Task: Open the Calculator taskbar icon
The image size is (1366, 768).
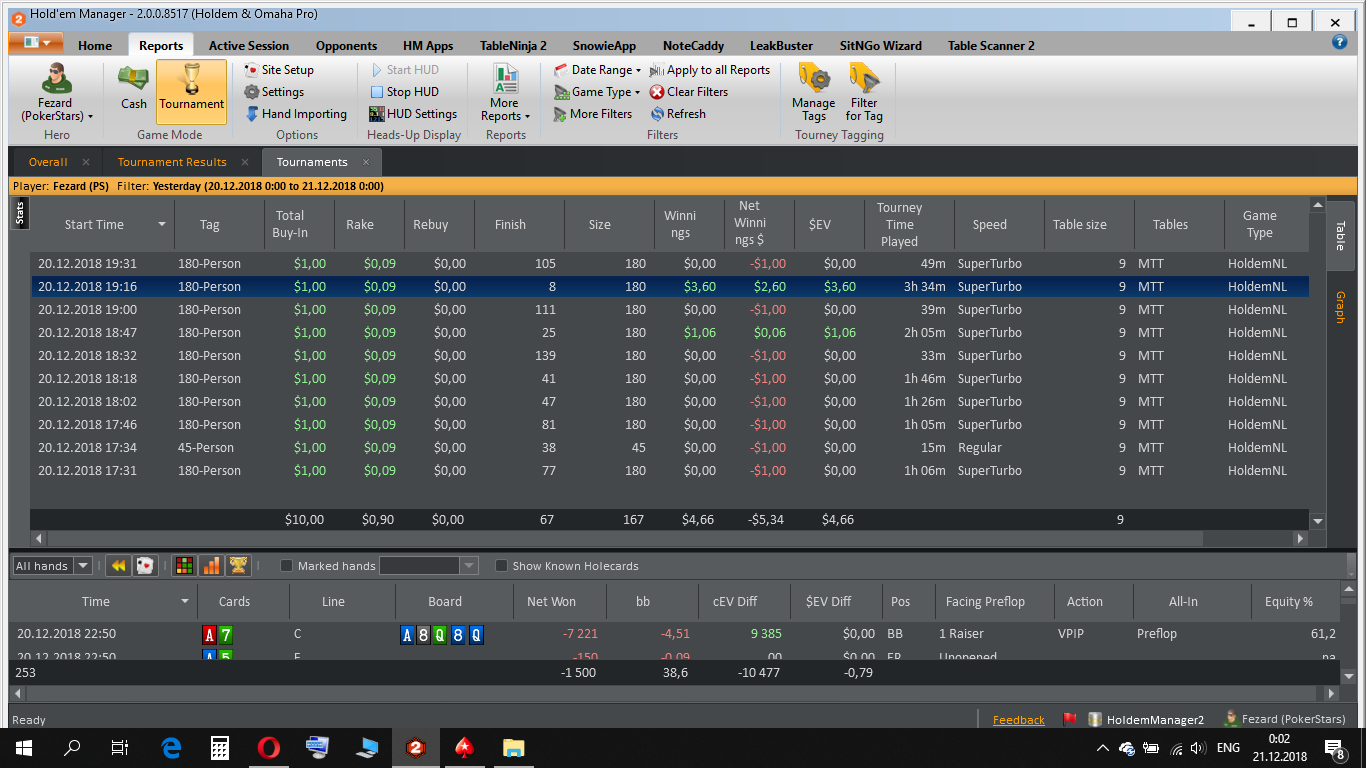Action: pyautogui.click(x=220, y=747)
